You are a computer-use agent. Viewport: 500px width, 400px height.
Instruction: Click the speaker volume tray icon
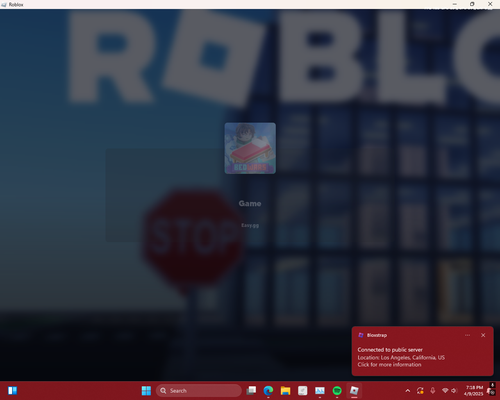454,391
